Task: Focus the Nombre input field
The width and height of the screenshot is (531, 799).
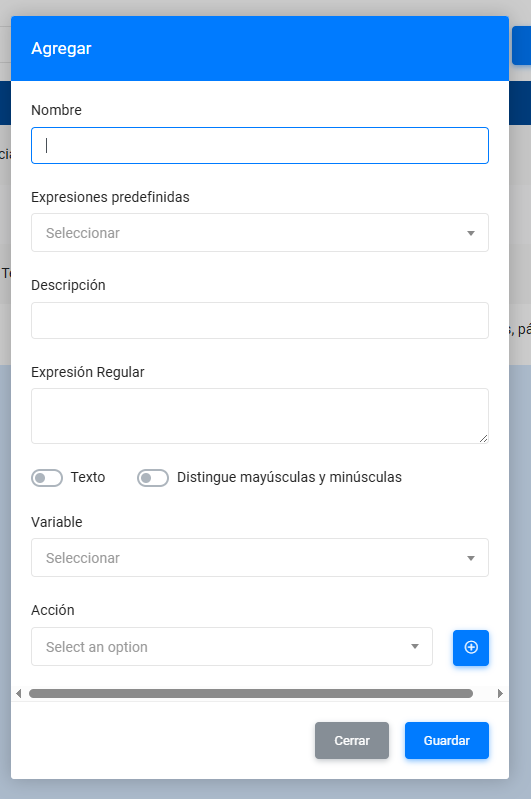Action: tap(260, 146)
